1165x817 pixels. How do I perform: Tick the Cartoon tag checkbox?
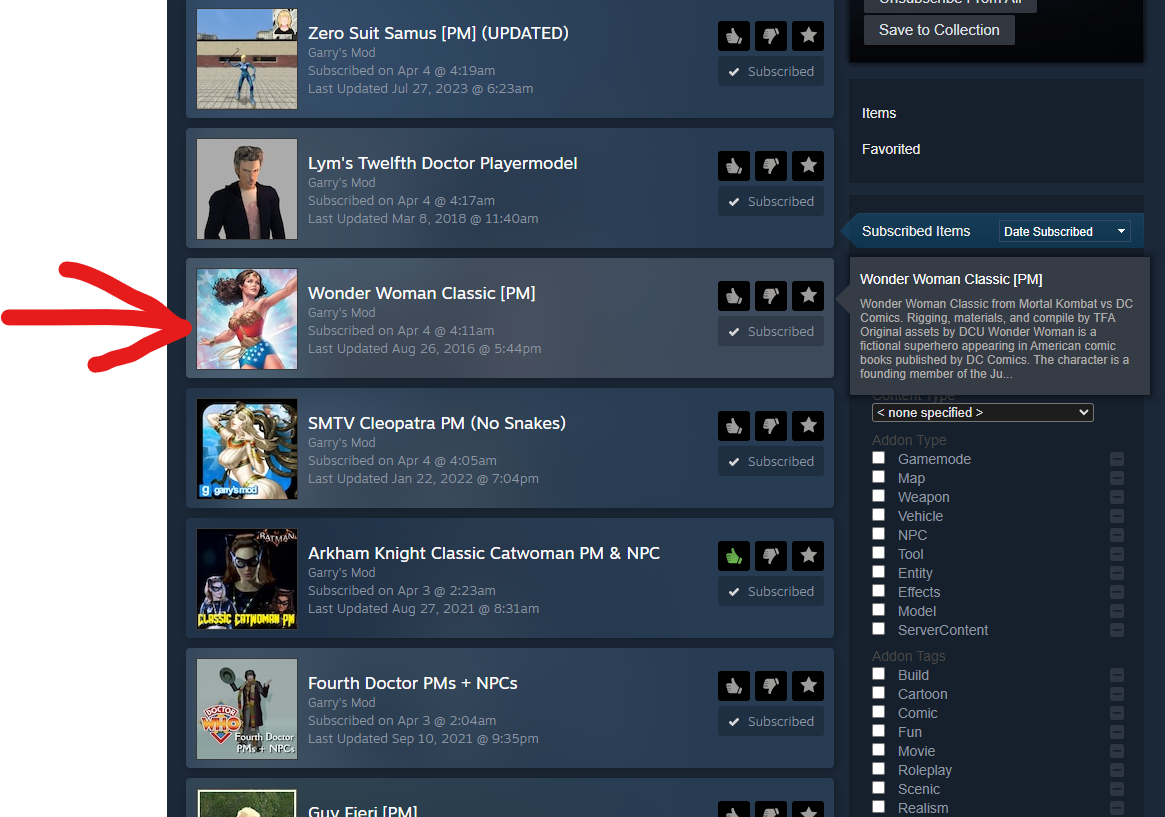[878, 693]
